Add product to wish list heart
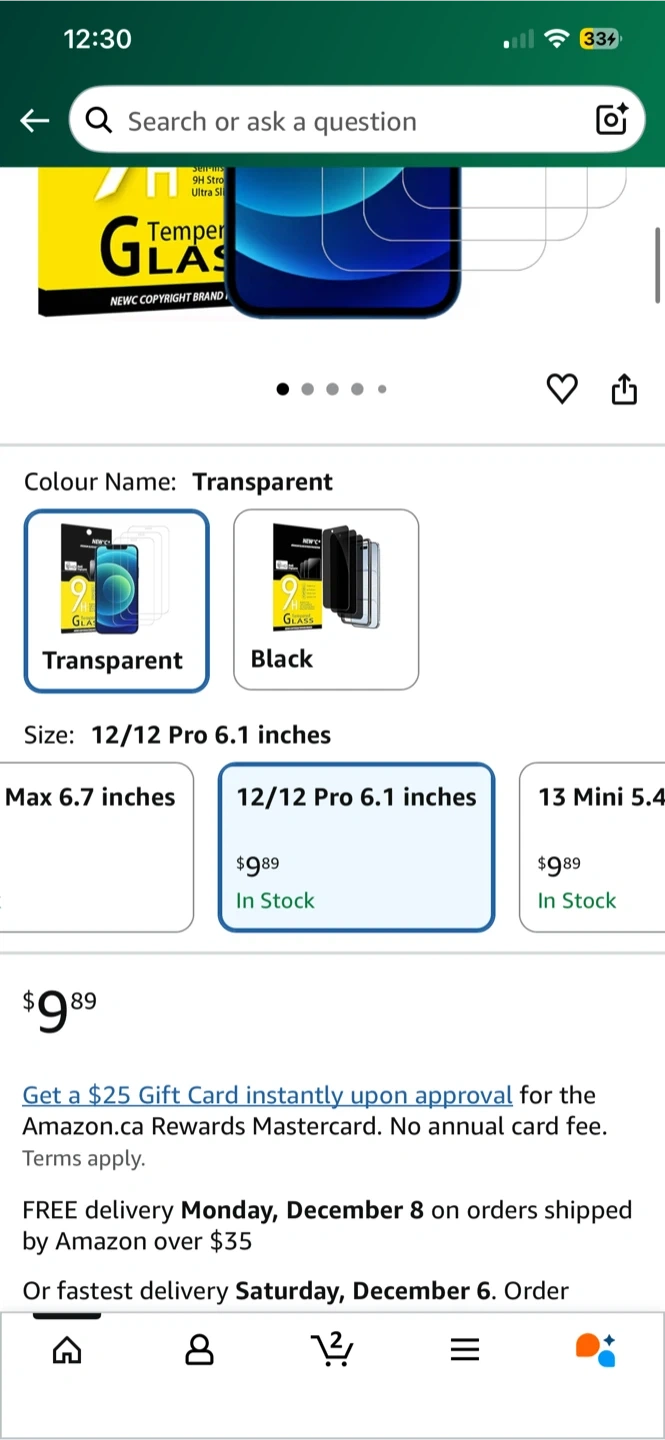The height and width of the screenshot is (1440, 665). [562, 388]
